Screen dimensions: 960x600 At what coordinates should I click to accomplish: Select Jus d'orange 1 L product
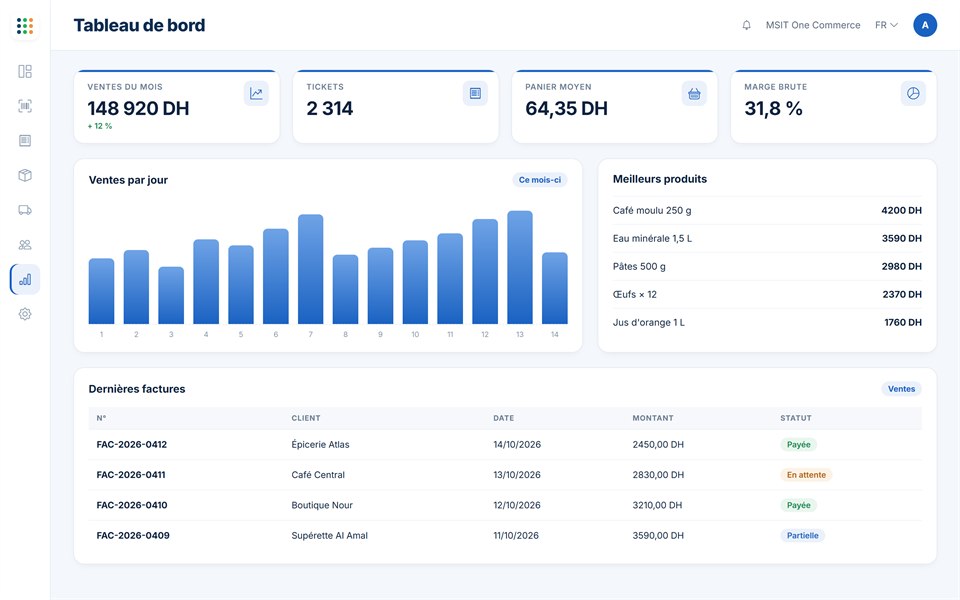point(649,323)
